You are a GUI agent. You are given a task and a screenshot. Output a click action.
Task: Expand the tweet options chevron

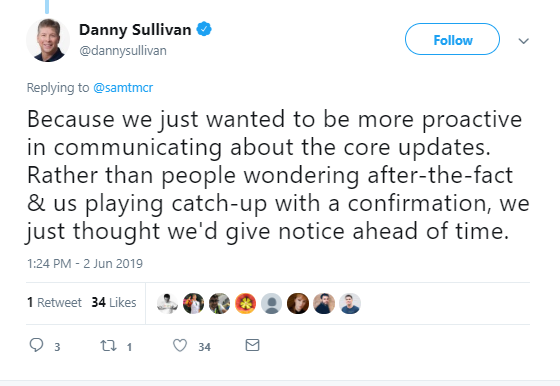(524, 41)
